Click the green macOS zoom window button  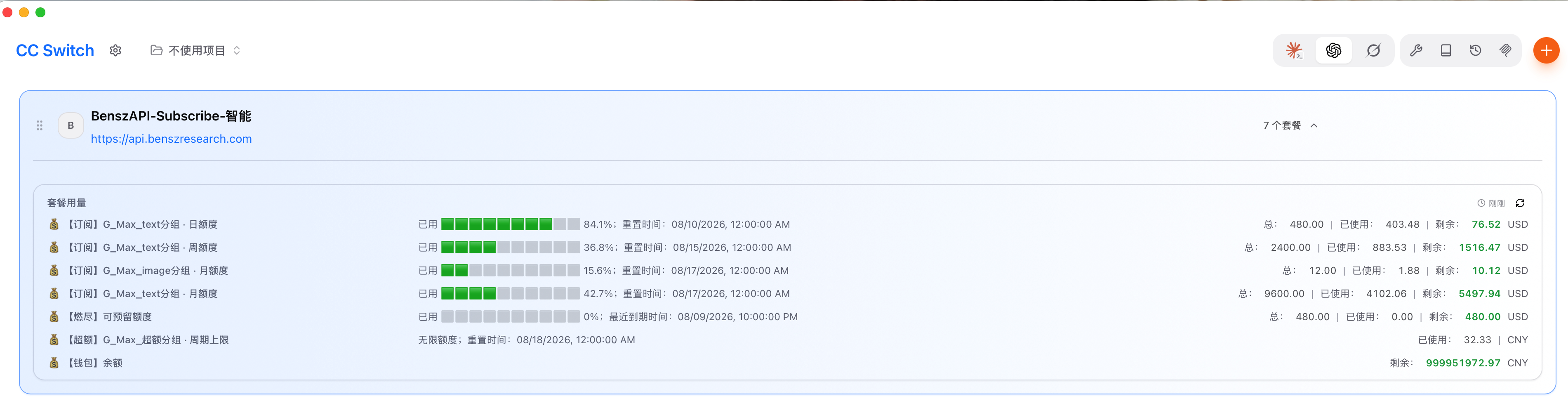click(40, 12)
